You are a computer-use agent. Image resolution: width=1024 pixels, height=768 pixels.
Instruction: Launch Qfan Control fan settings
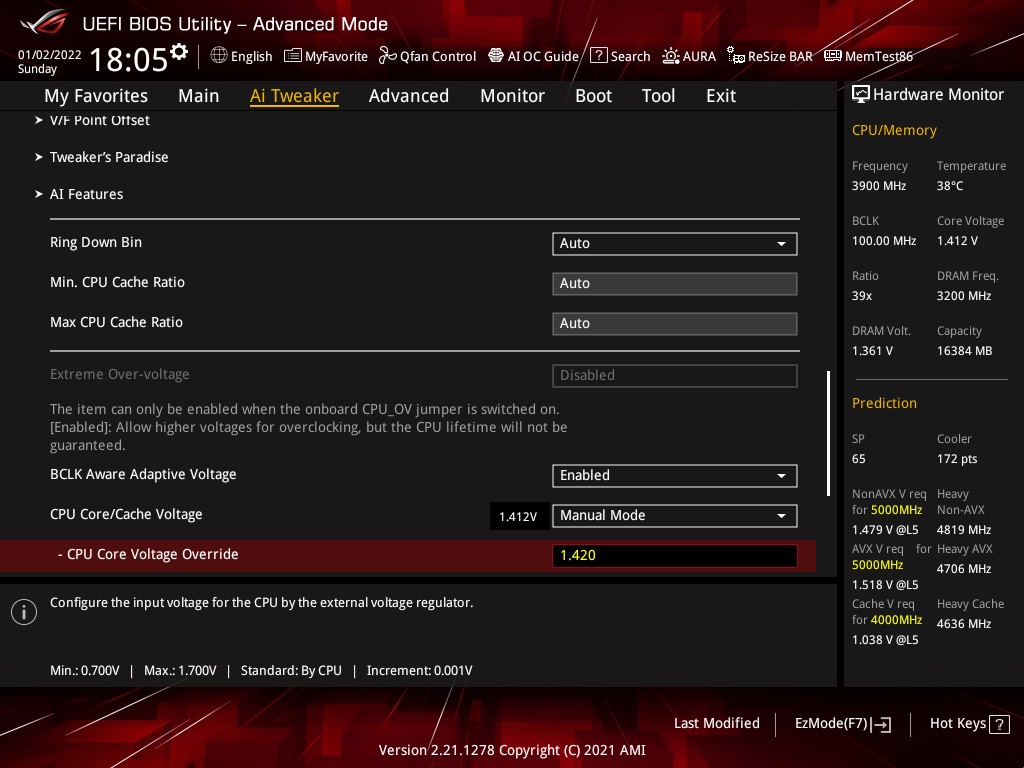click(x=427, y=56)
